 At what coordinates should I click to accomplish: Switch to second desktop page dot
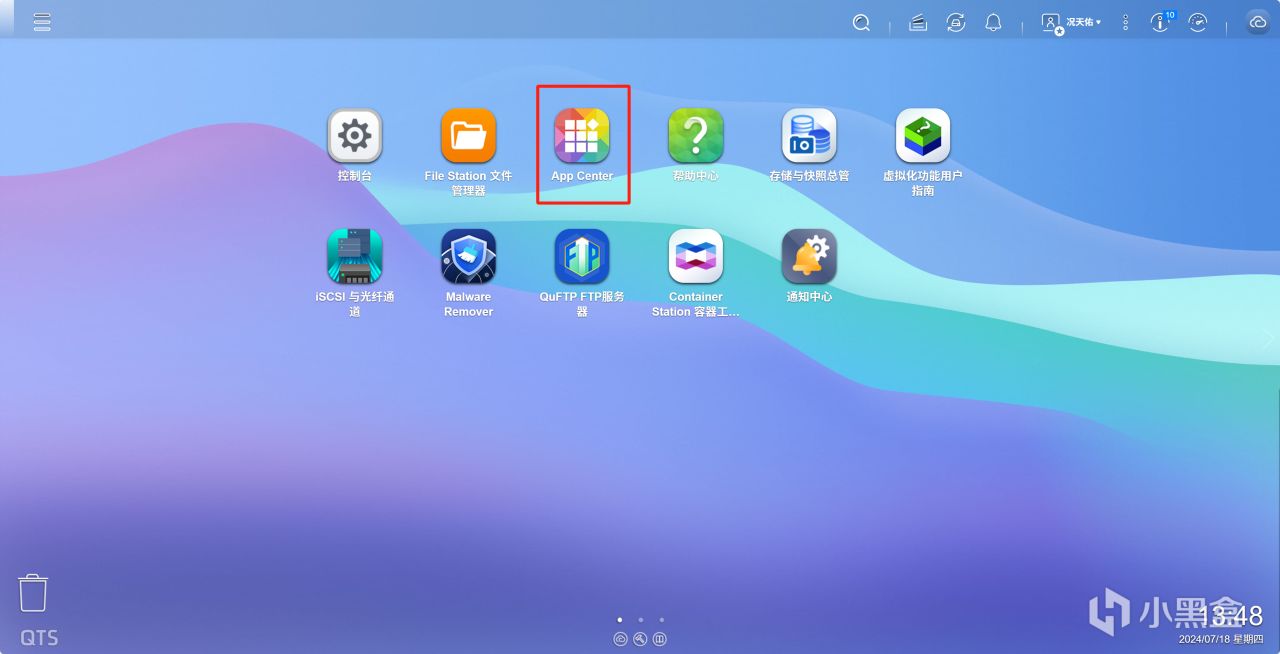pos(640,620)
